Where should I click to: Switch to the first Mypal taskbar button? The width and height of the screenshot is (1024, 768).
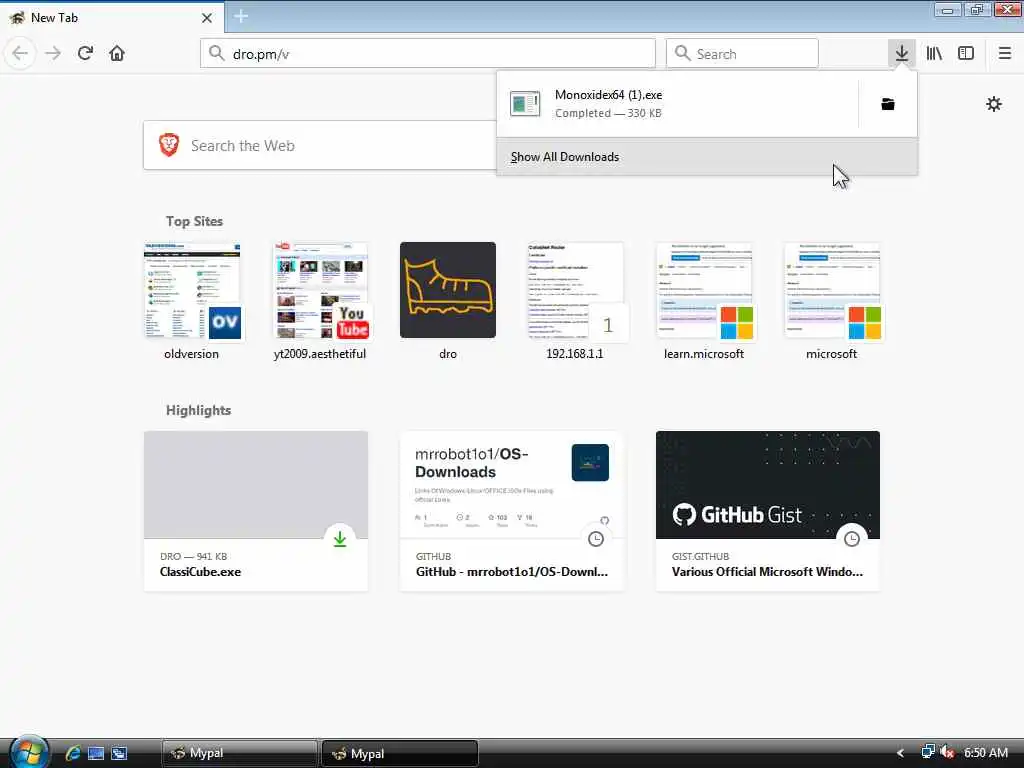(239, 753)
